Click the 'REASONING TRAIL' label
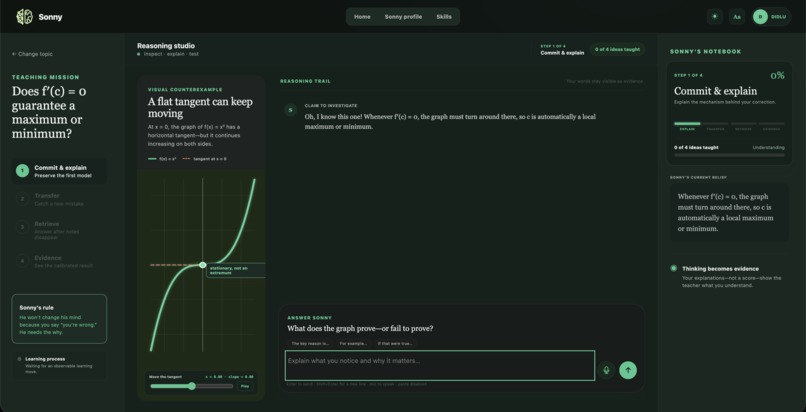The height and width of the screenshot is (412, 806). pos(305,81)
